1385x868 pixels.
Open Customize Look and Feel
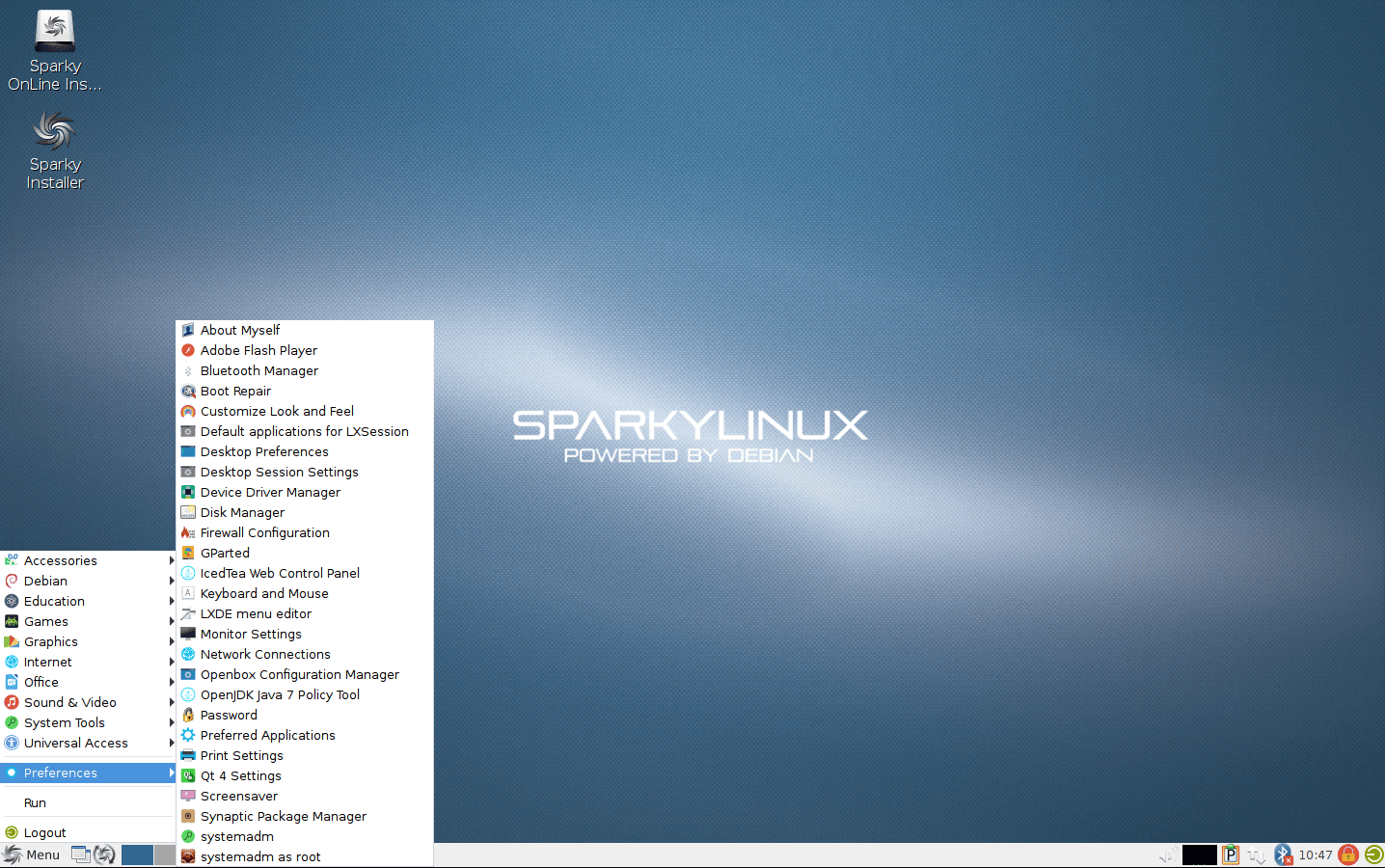pyautogui.click(x=305, y=411)
